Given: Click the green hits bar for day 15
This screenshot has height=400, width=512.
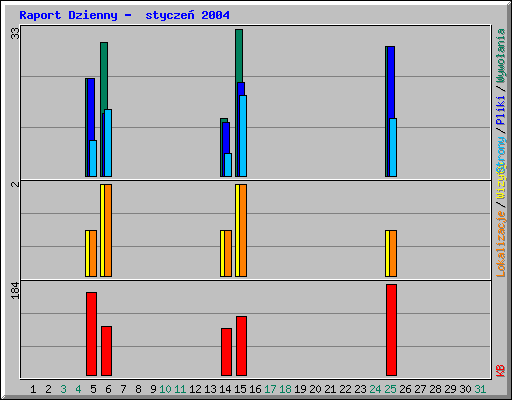Looking at the screenshot, I should click(239, 56).
